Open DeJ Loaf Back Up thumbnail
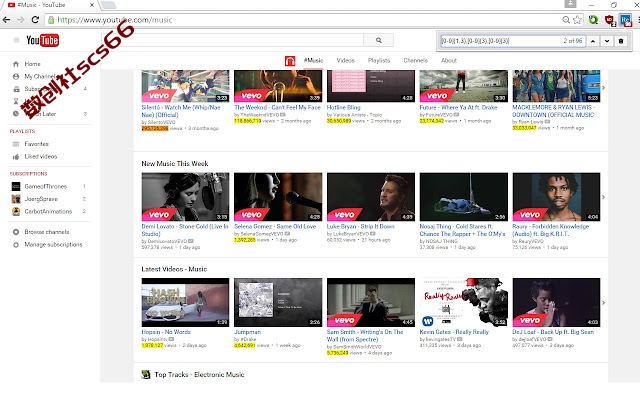Image resolution: width=640 pixels, height=400 pixels. (x=556, y=302)
